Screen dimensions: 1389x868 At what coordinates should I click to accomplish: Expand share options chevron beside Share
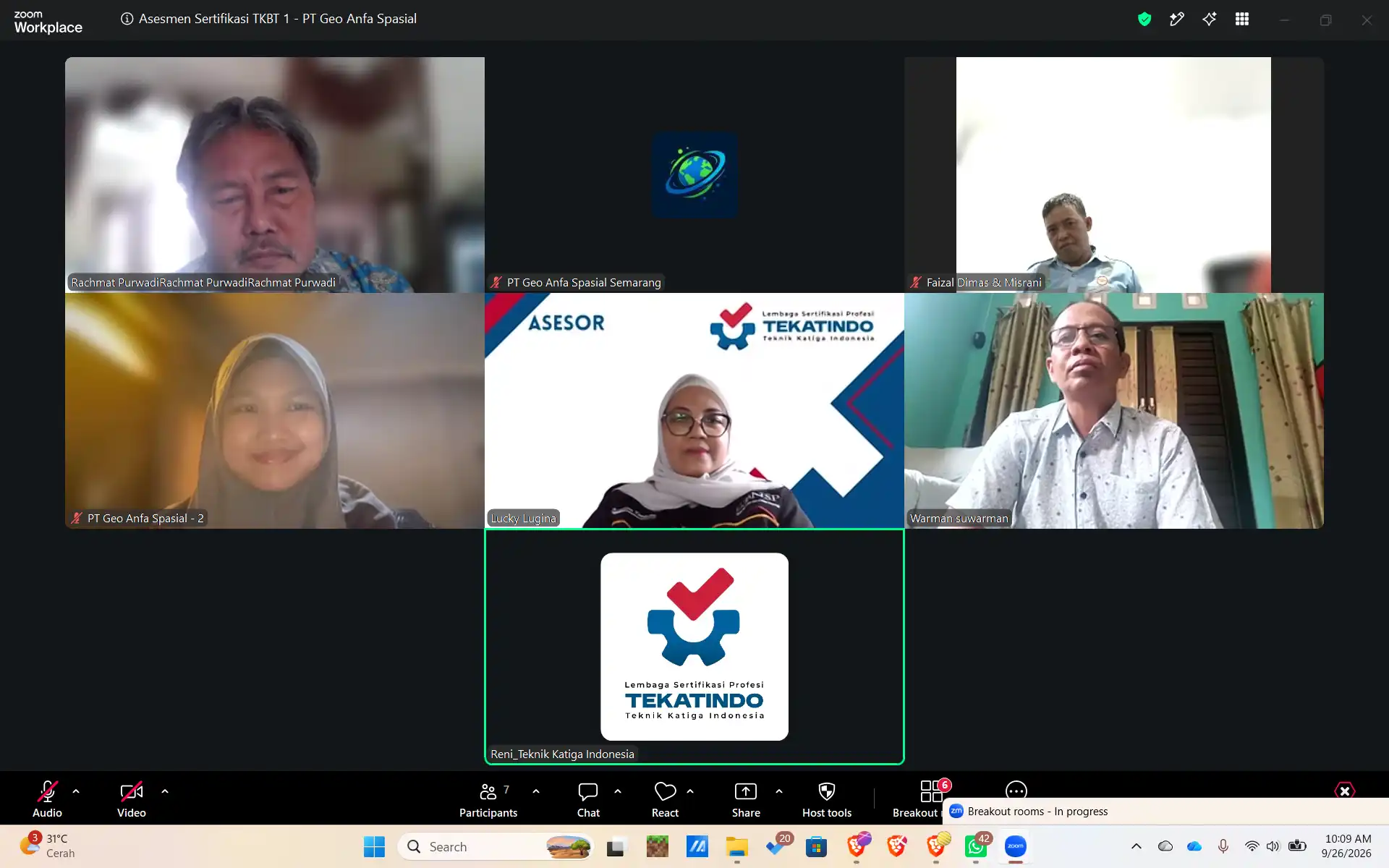click(x=779, y=791)
